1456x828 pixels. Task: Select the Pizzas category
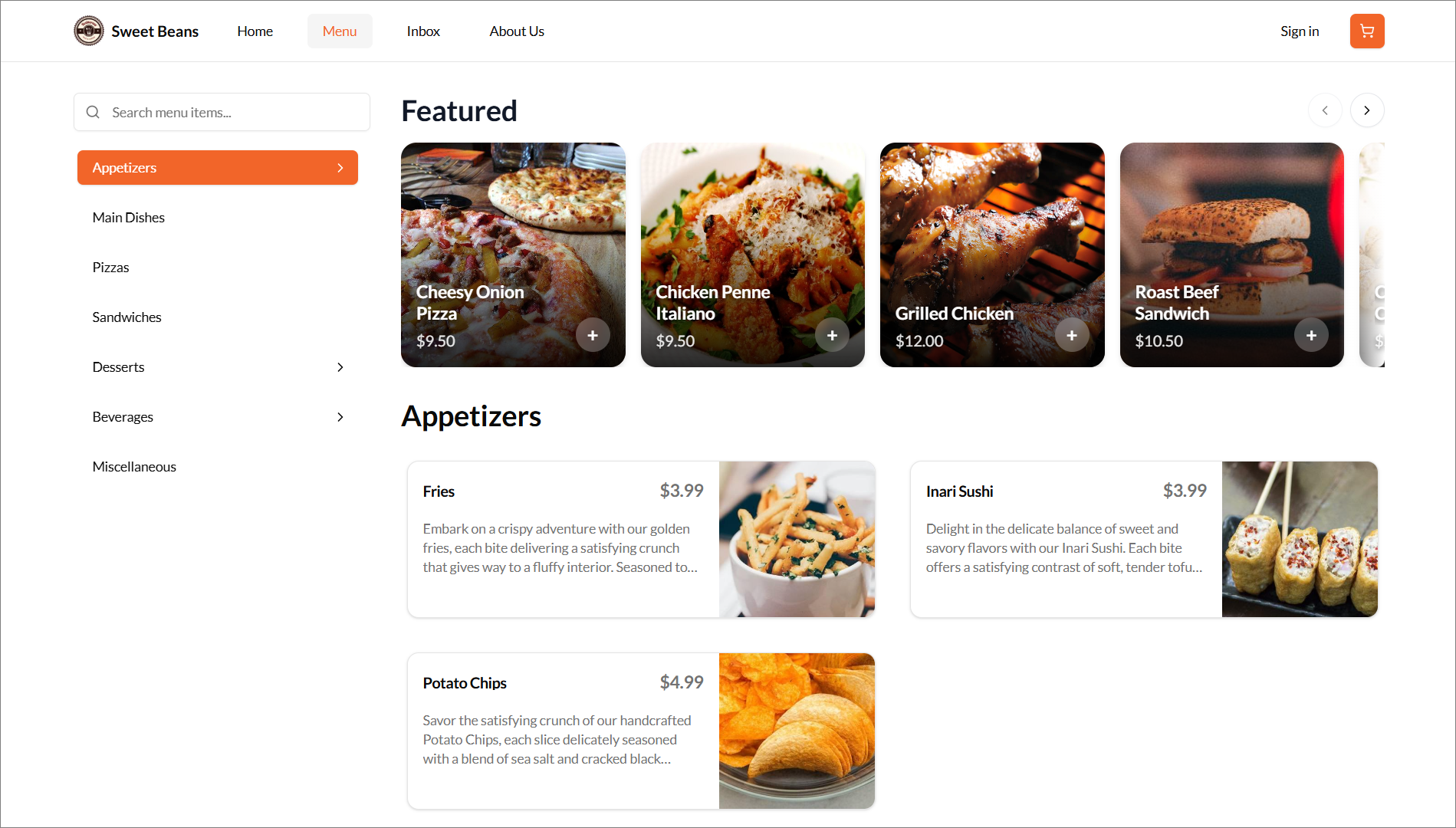click(x=218, y=268)
